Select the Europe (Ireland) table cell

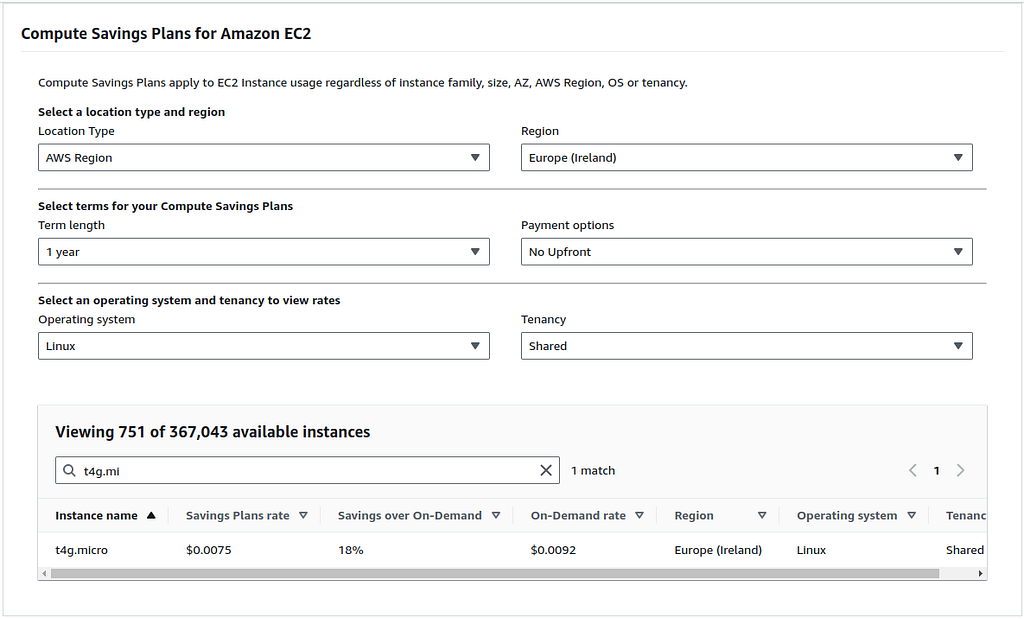coord(718,550)
